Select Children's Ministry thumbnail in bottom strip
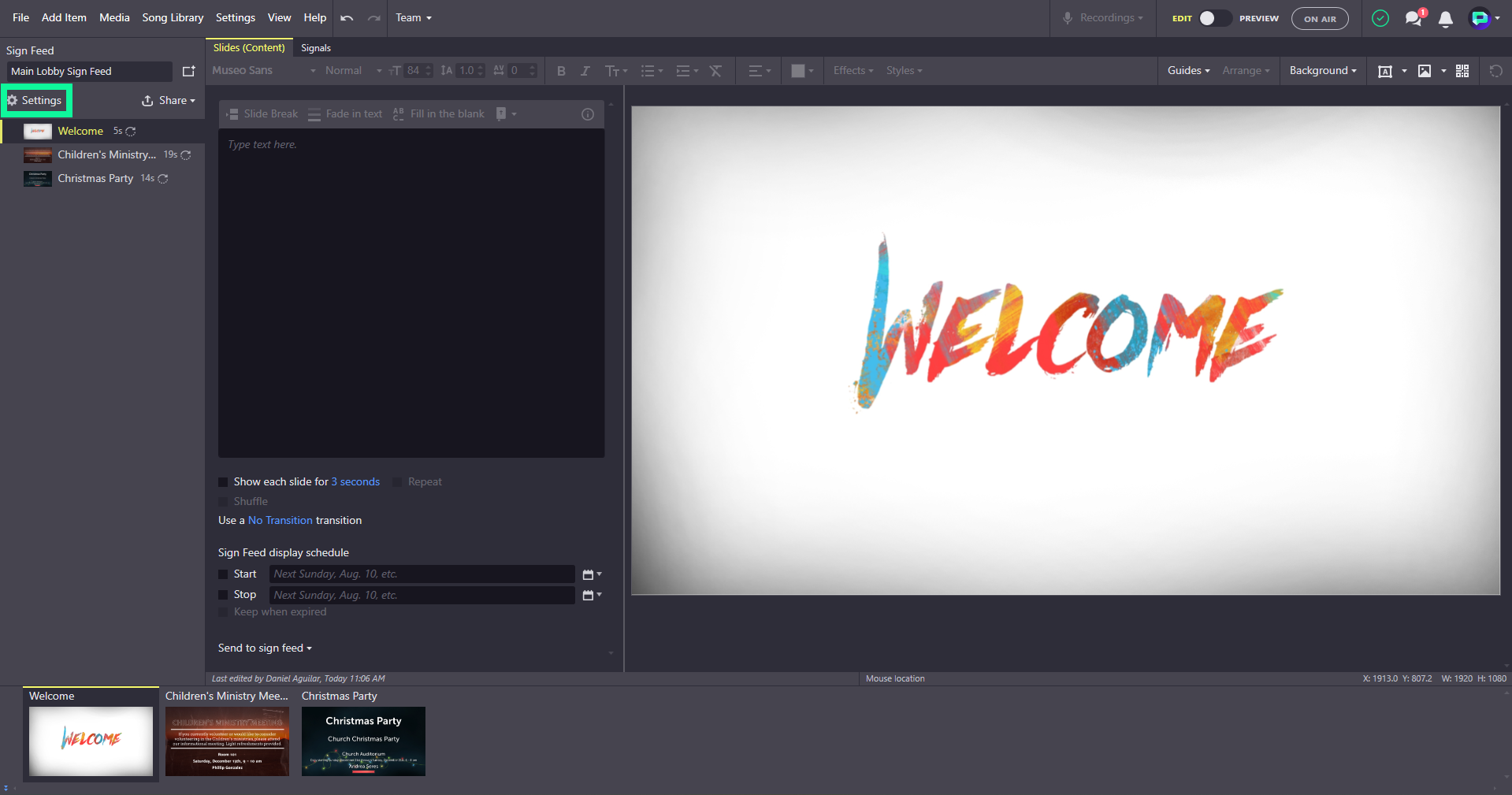This screenshot has height=795, width=1512. tap(227, 741)
